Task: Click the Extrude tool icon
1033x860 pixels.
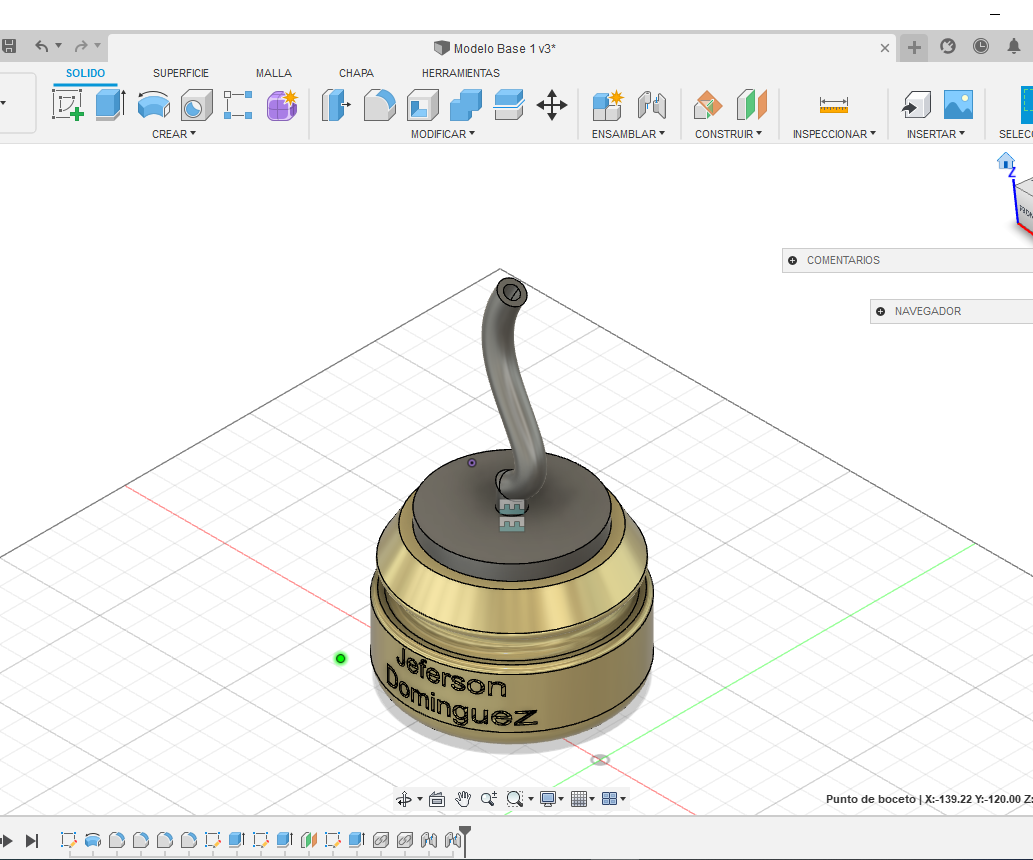Action: click(110, 105)
